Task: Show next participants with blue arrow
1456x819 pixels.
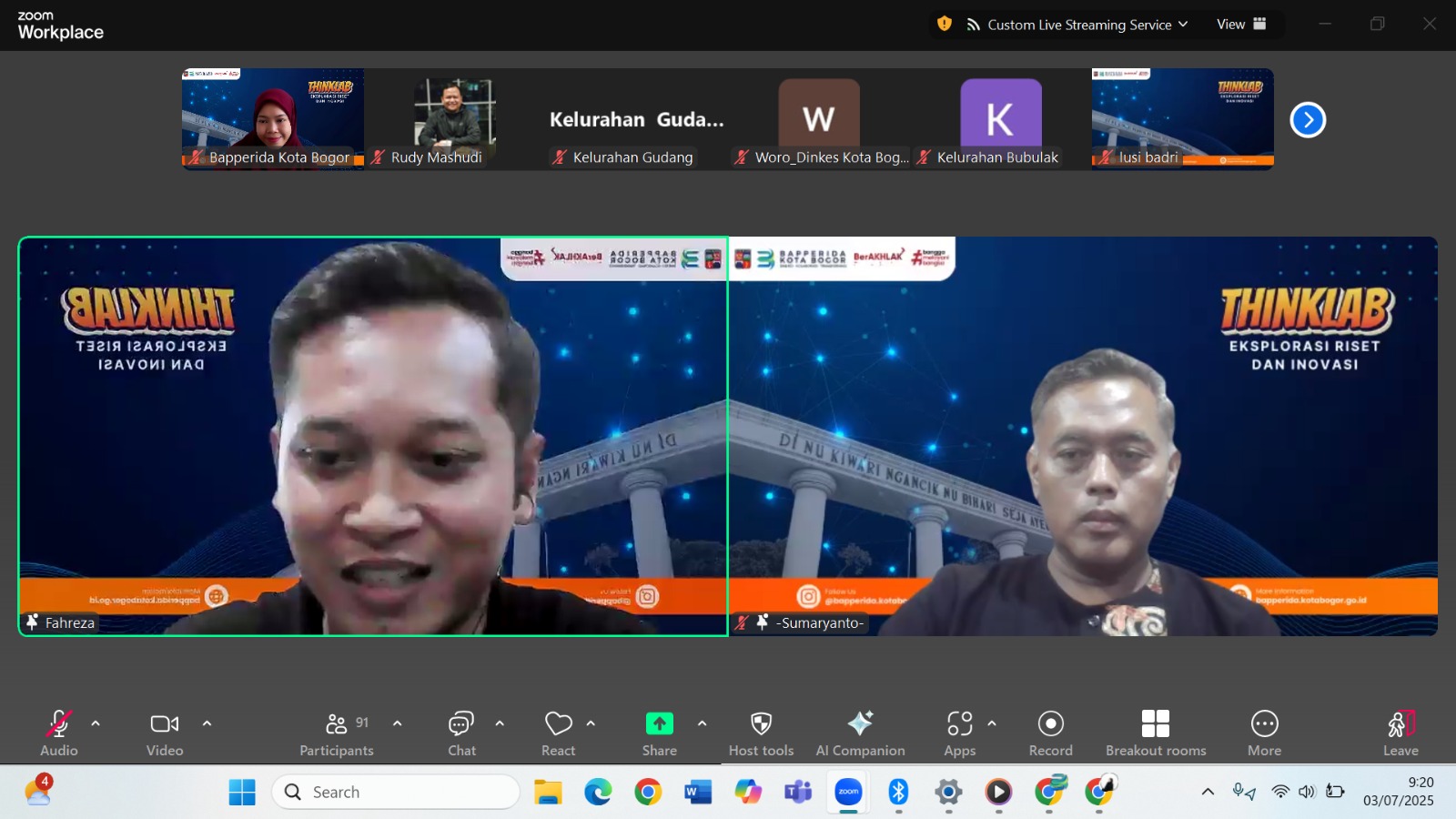Action: [1308, 120]
